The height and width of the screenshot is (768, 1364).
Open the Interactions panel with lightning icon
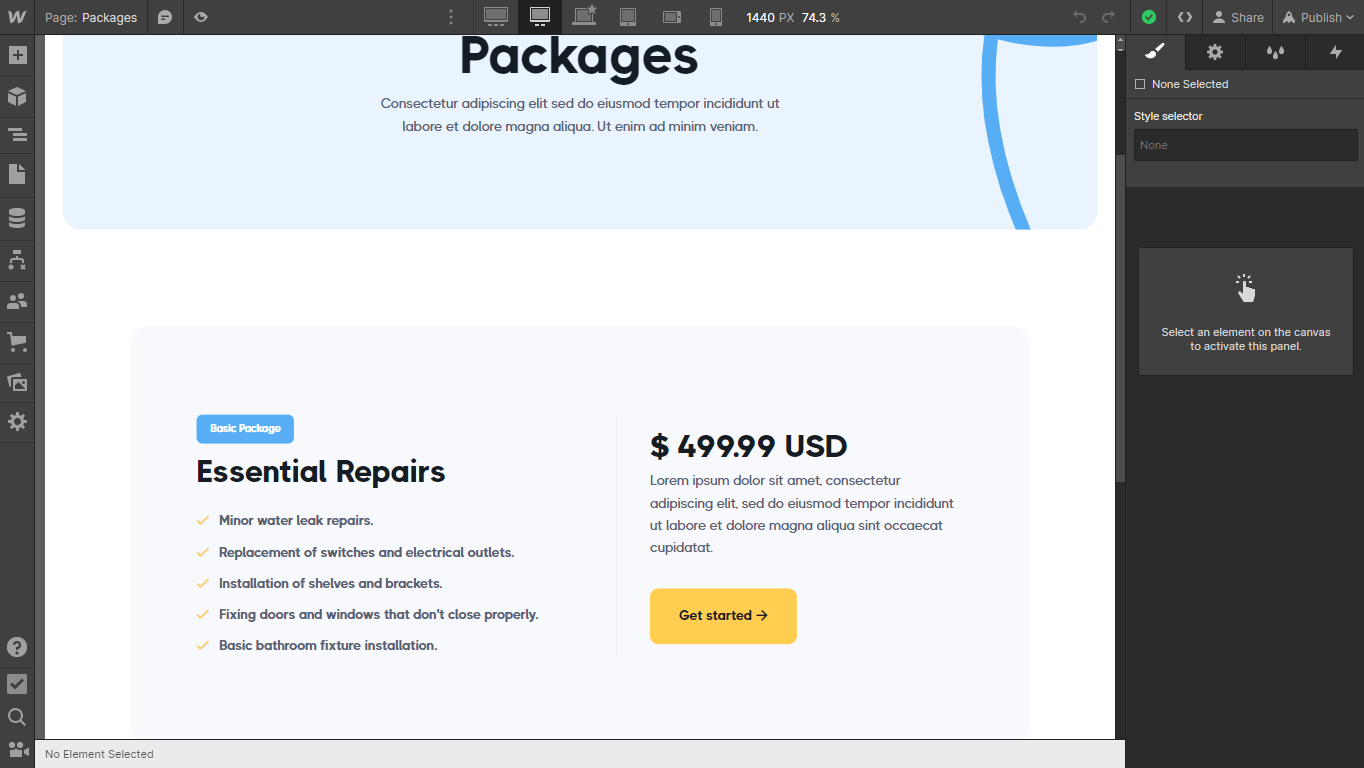[x=1335, y=52]
